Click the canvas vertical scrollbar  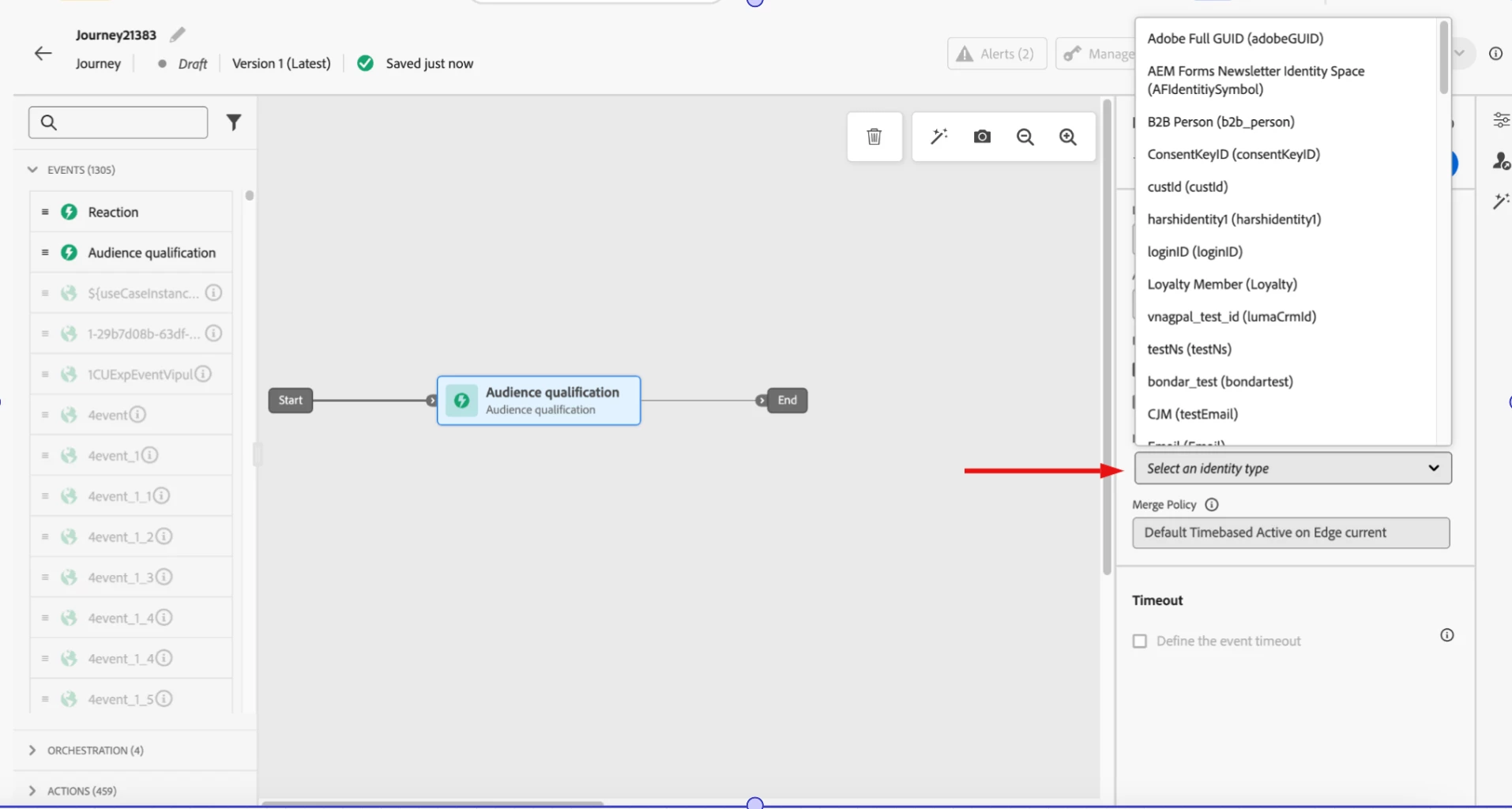(x=1107, y=337)
